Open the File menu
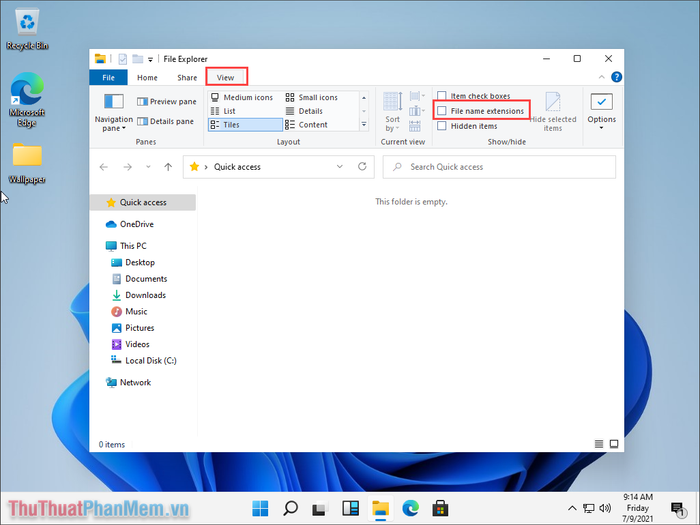The height and width of the screenshot is (525, 700). click(108, 77)
